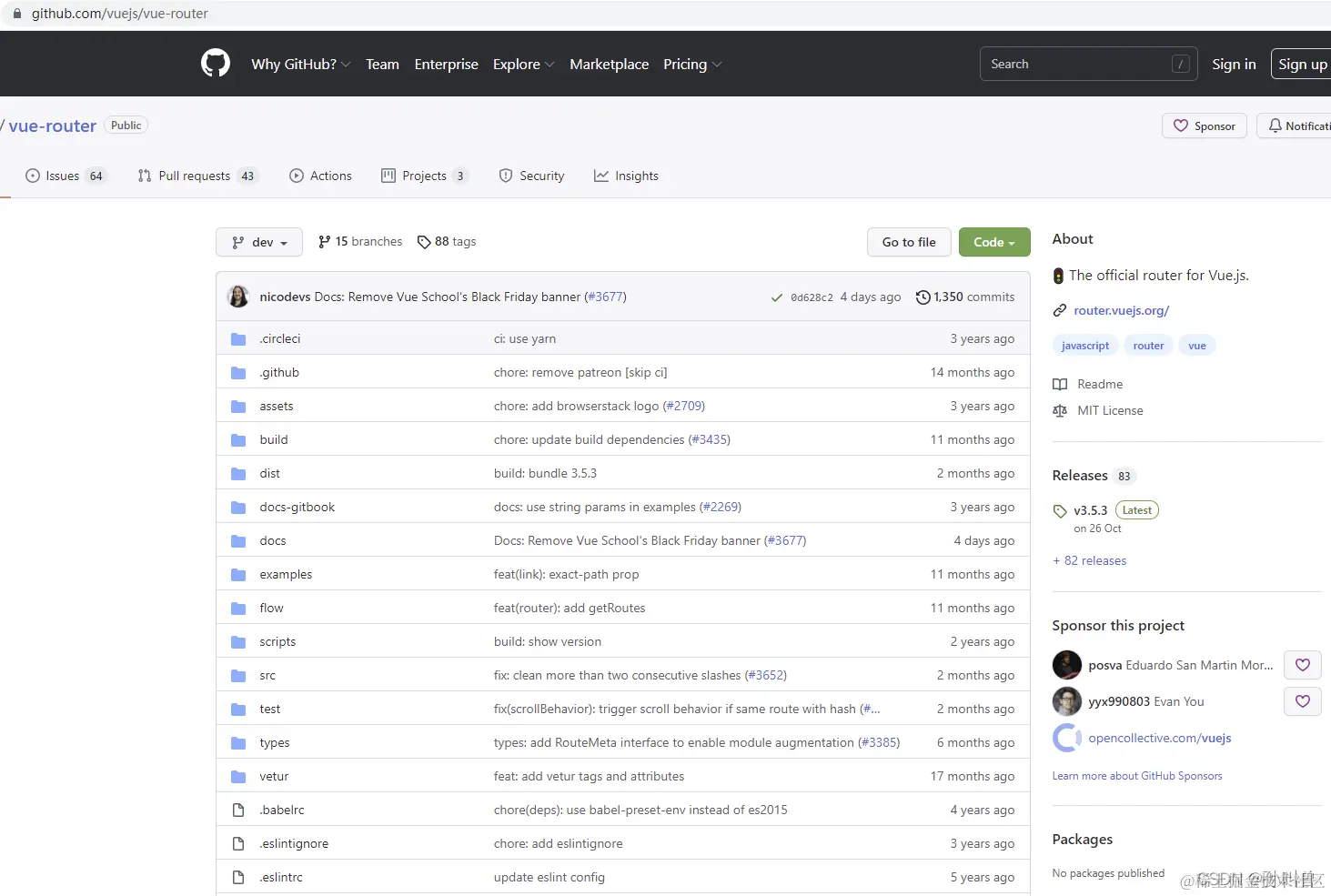Open the .circleci folder icon
This screenshot has height=896, width=1331.
click(238, 338)
